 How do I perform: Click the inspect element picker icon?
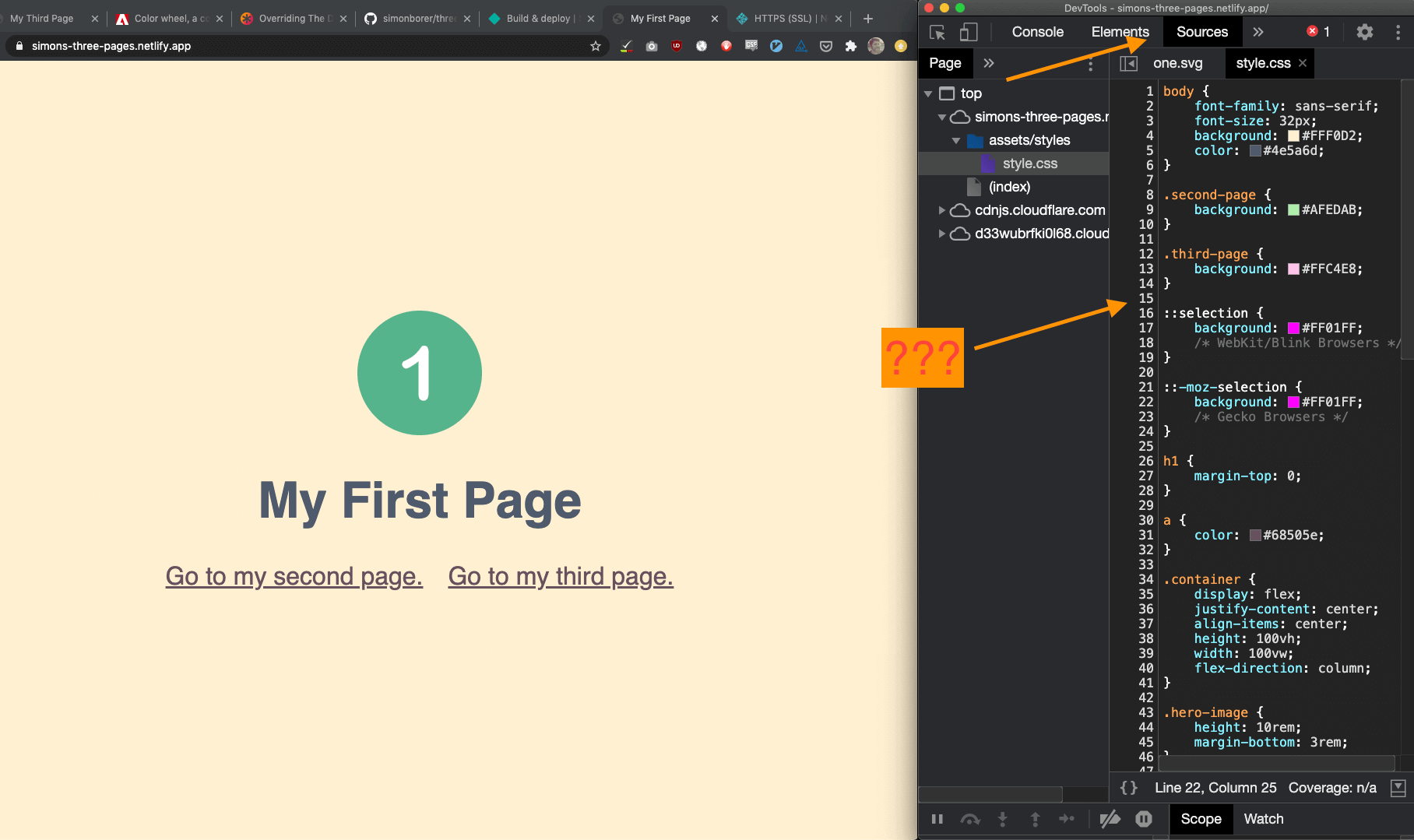coord(937,32)
